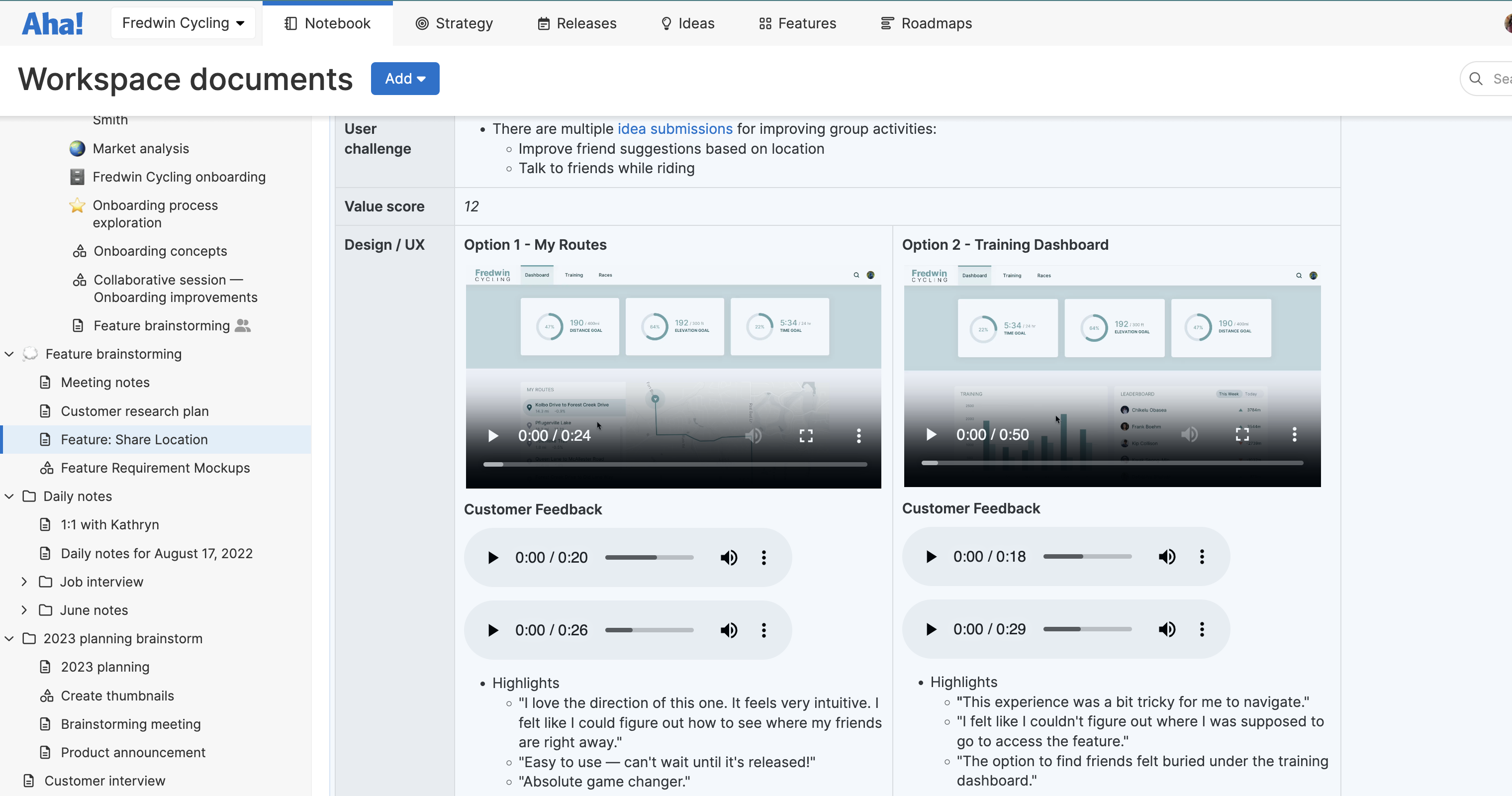
Task: Seek within the 0:20 audio clip slider
Action: (x=649, y=558)
